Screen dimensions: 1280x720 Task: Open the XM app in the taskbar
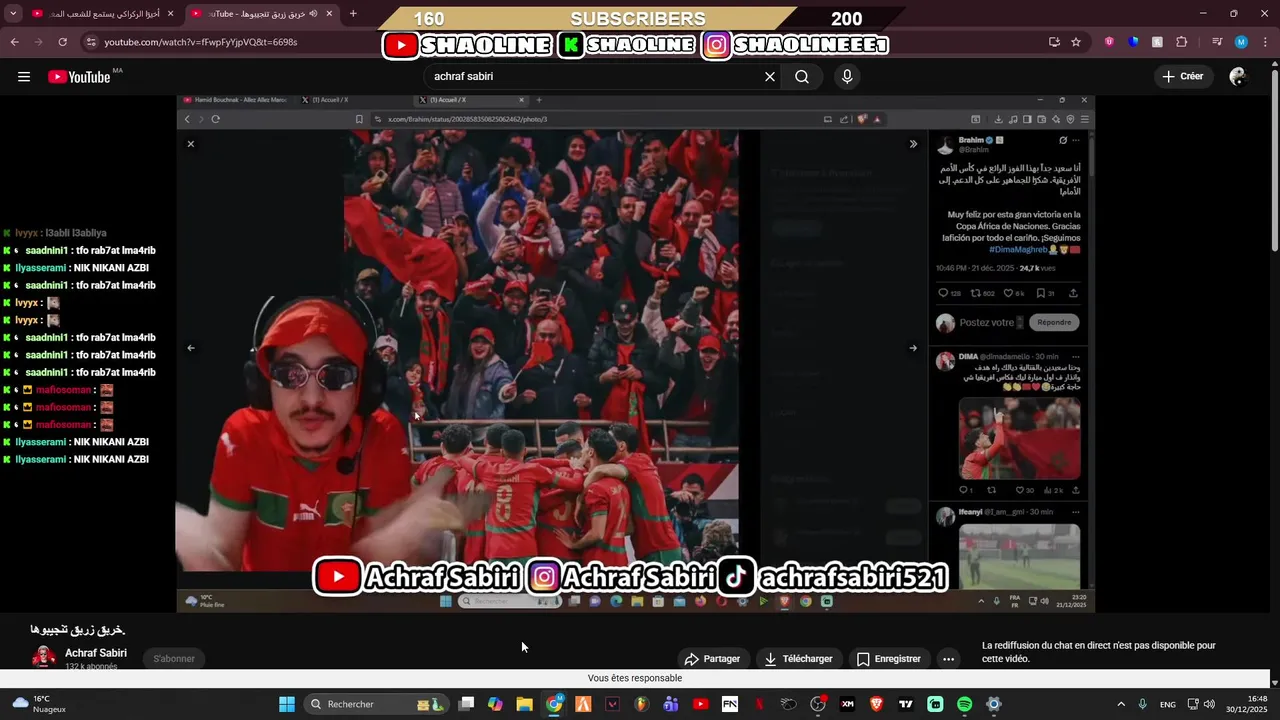pos(848,704)
